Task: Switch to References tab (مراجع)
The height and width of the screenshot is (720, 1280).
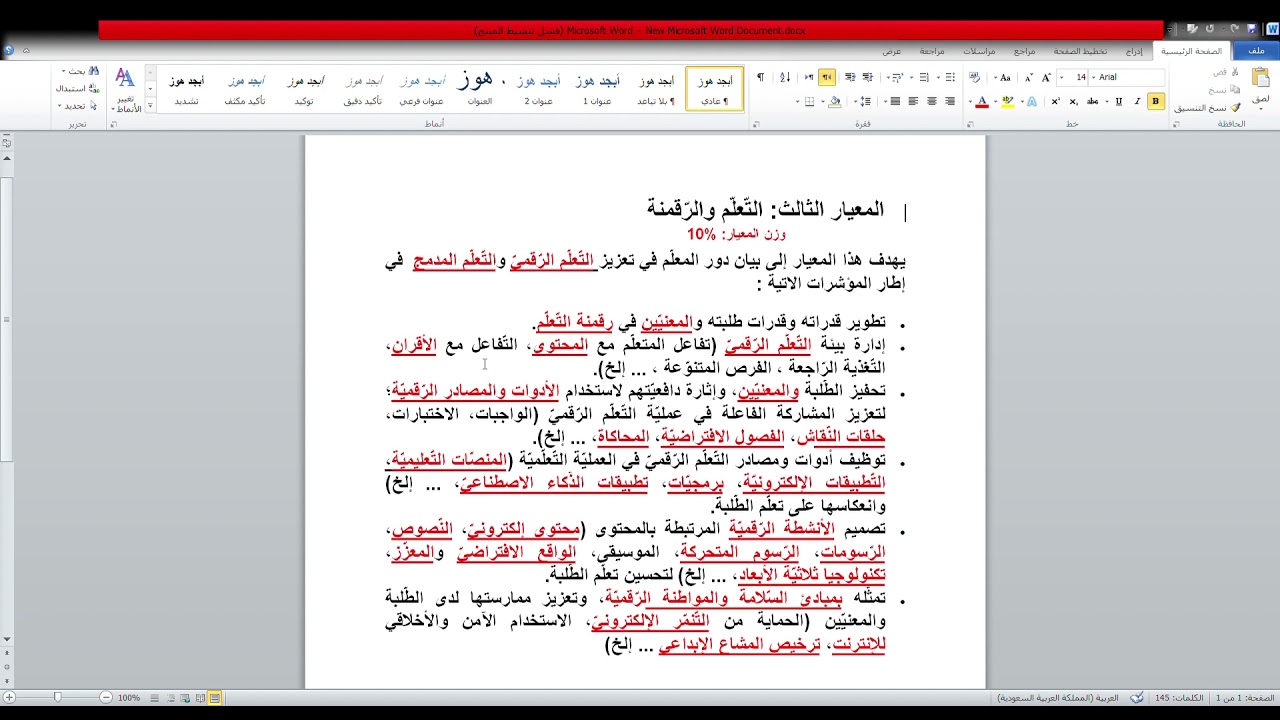Action: 1024,51
